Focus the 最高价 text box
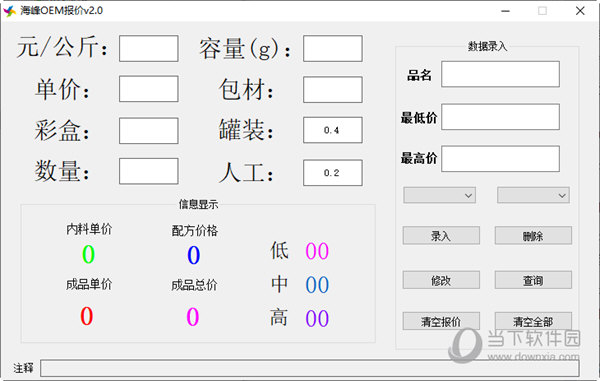 coord(500,159)
